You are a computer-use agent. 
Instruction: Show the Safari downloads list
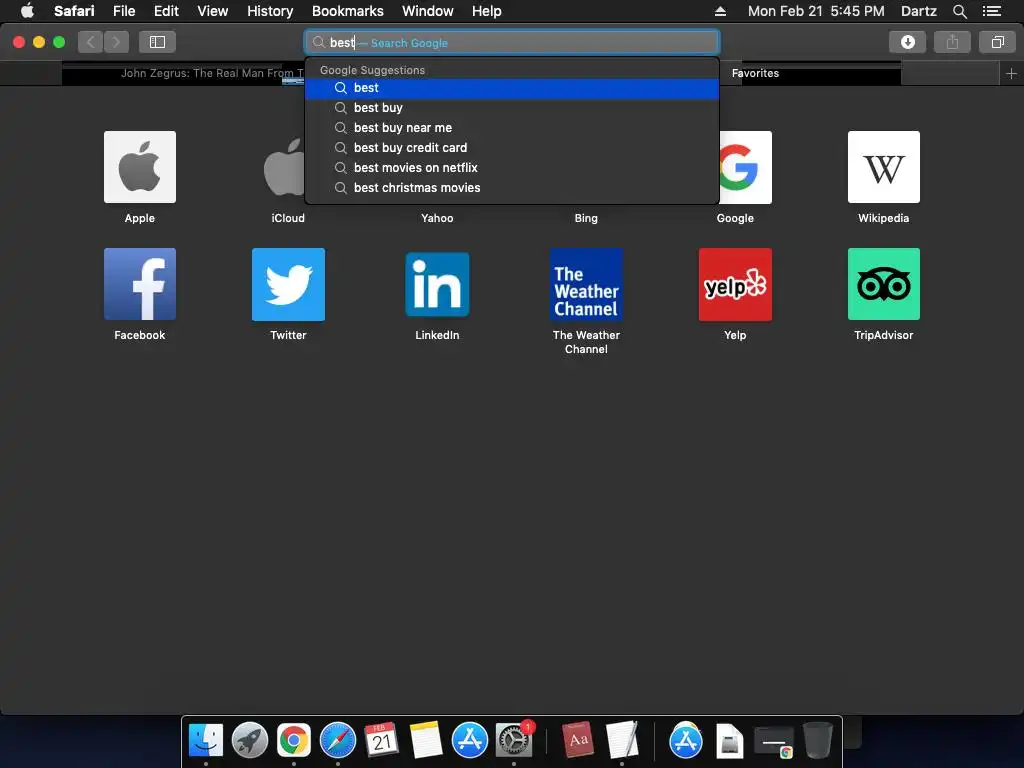[x=907, y=42]
